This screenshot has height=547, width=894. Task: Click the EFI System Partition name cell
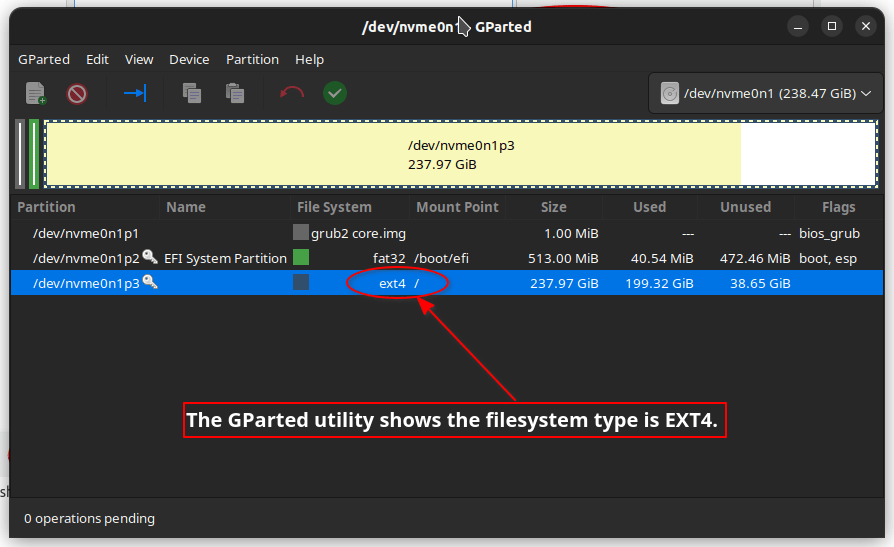click(x=225, y=258)
